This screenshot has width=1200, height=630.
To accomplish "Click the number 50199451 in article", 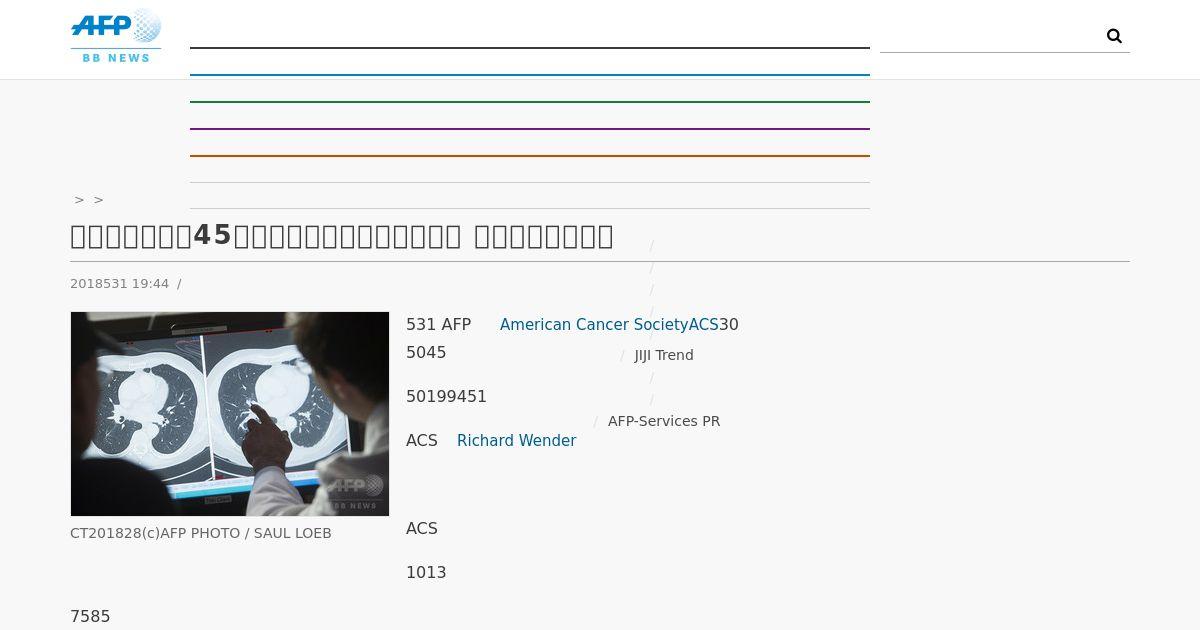I will [446, 397].
